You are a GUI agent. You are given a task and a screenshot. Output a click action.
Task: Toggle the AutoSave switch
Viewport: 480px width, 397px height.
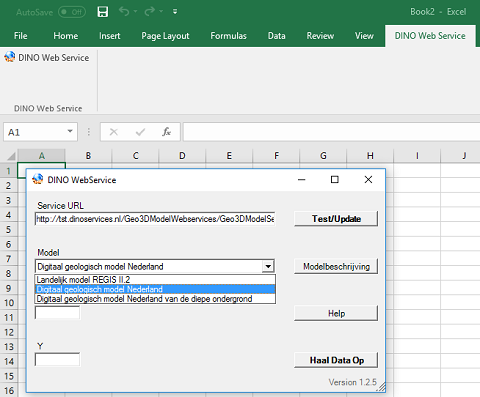point(72,12)
